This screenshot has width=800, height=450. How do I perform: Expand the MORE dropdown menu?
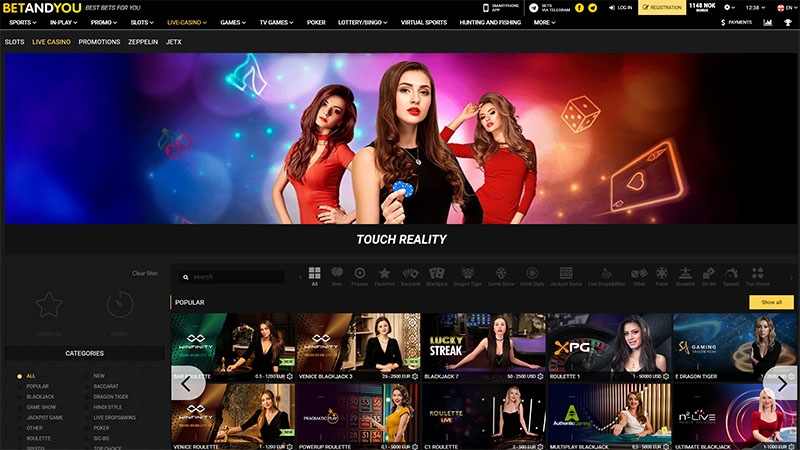pyautogui.click(x=544, y=22)
